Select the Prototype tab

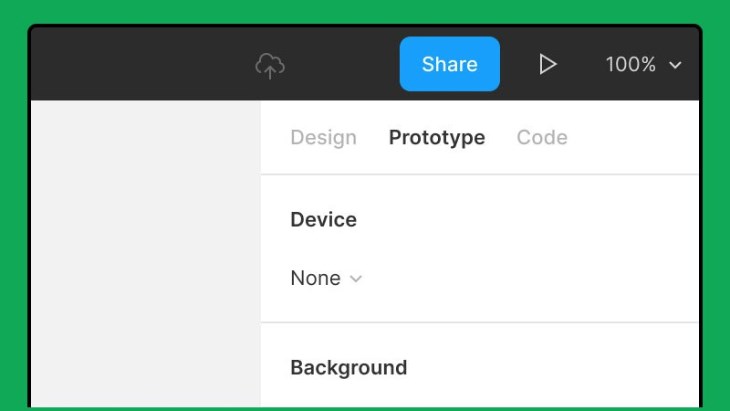click(x=437, y=137)
